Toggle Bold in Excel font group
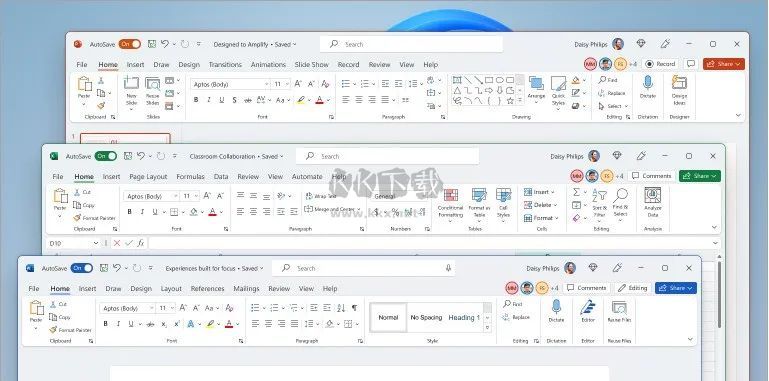 point(129,212)
